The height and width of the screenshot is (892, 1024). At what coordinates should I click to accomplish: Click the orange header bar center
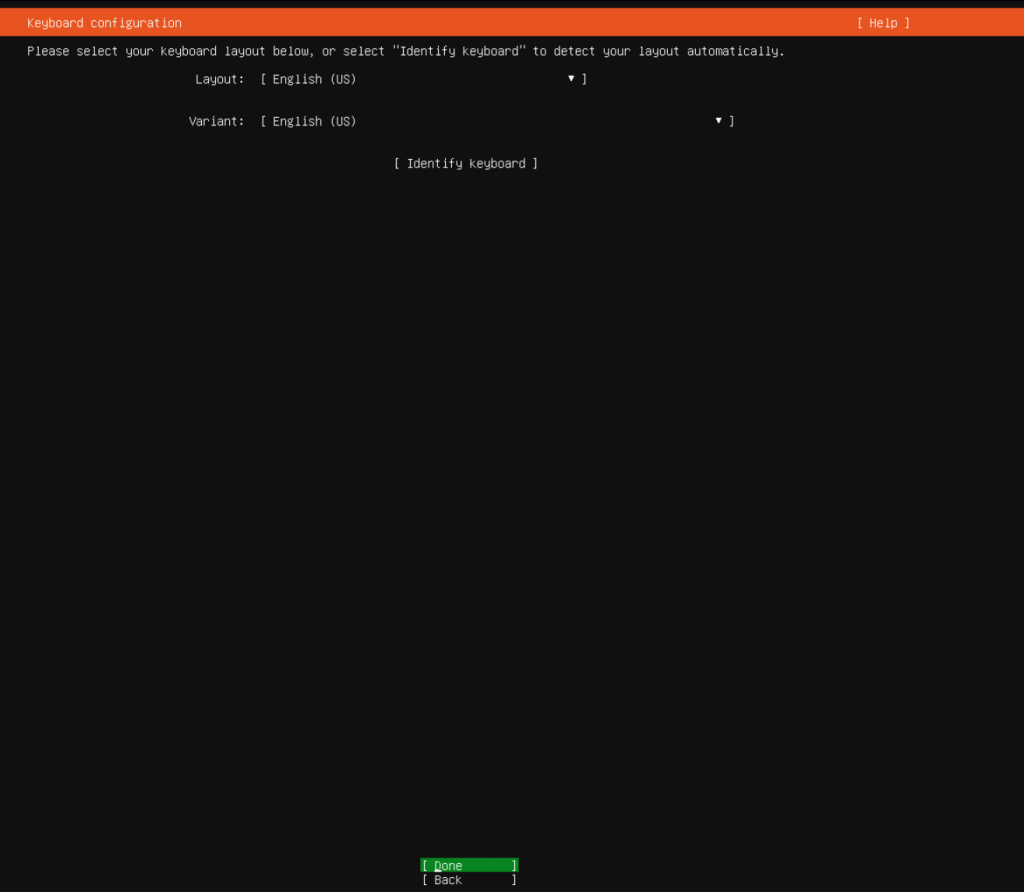[x=512, y=23]
